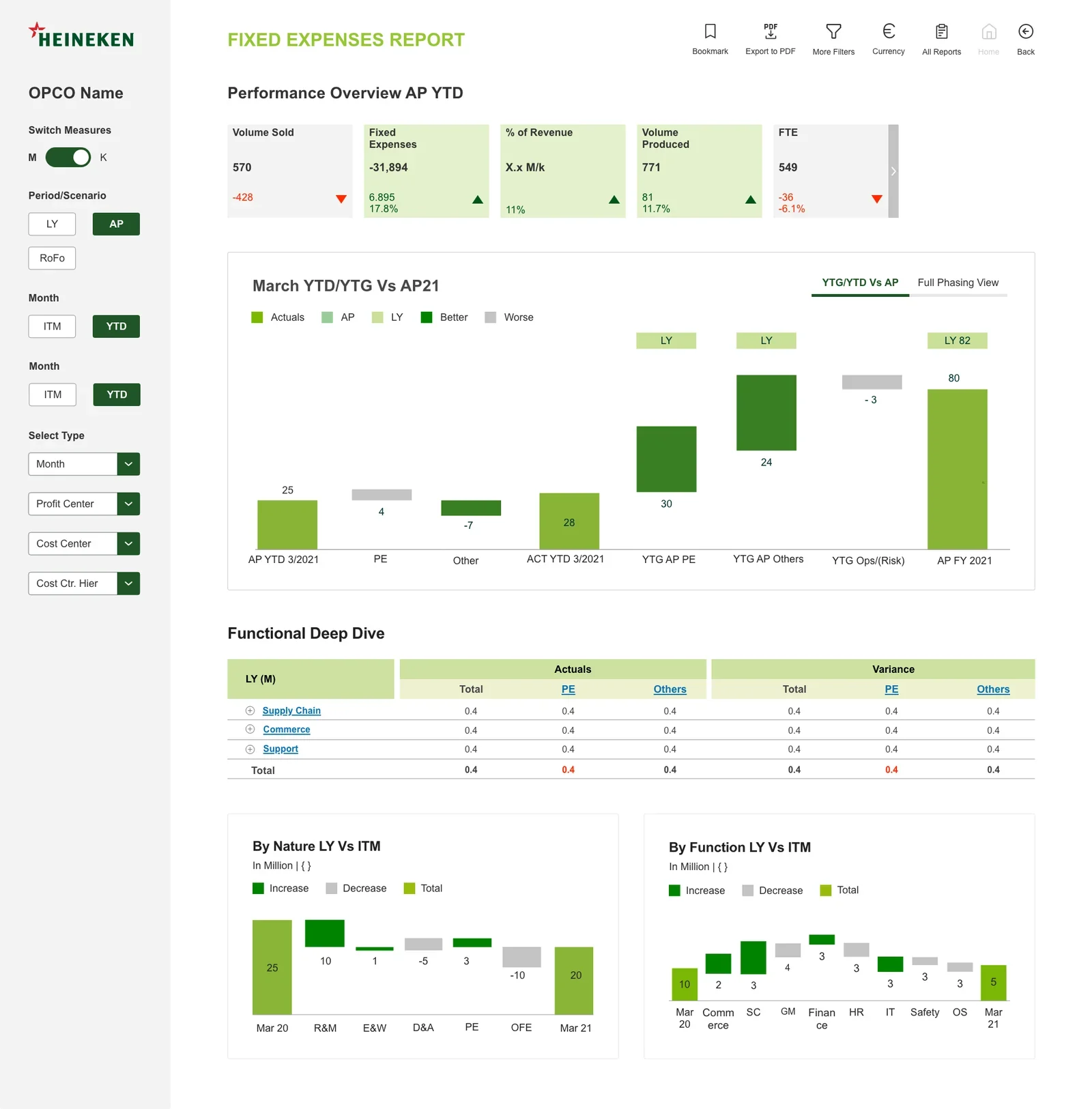Screen dimensions: 1092x1109
Task: Click PE link under Actuals header
Action: coord(568,689)
